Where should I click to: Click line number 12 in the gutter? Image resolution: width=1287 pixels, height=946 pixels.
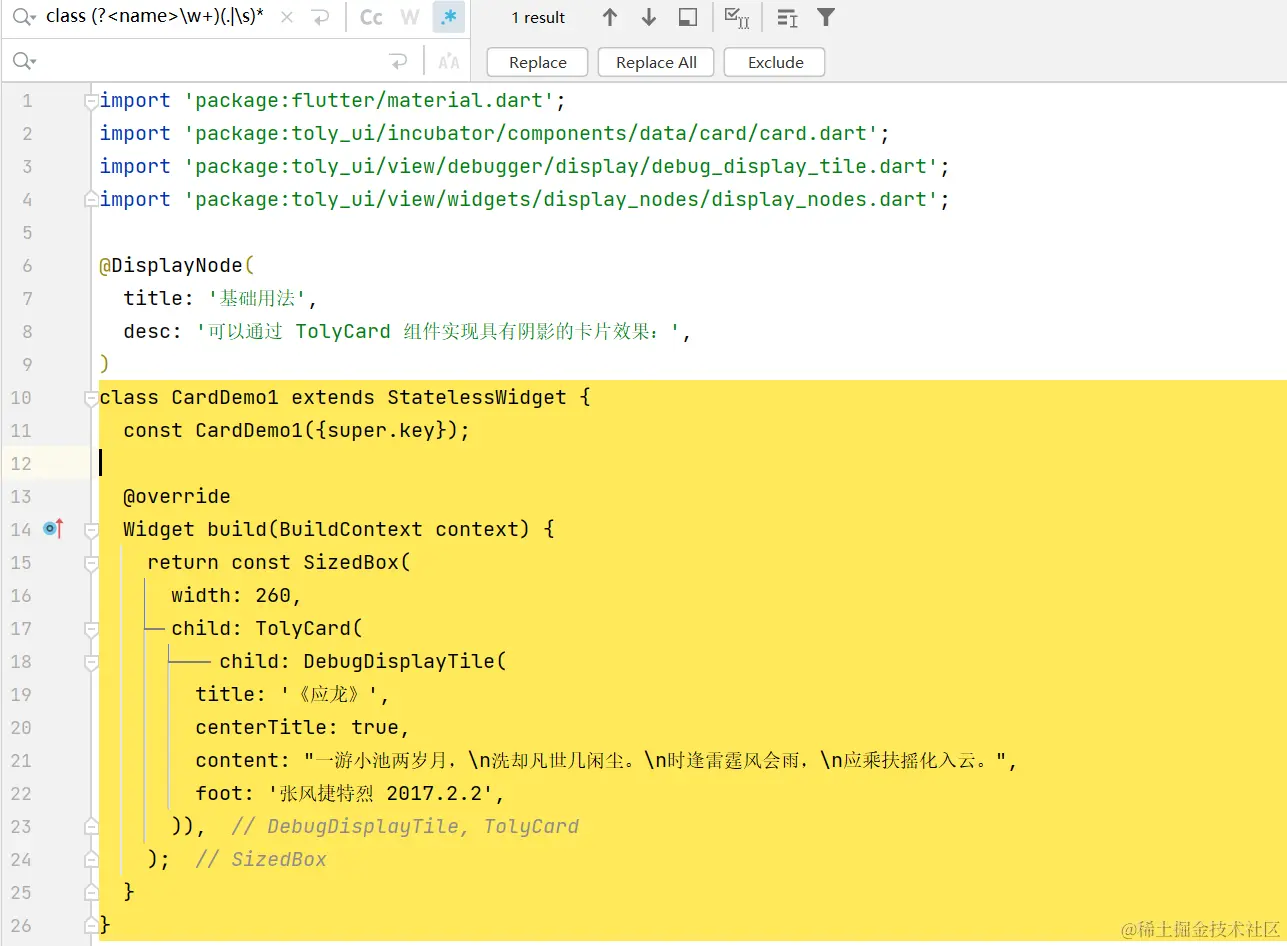coord(21,463)
